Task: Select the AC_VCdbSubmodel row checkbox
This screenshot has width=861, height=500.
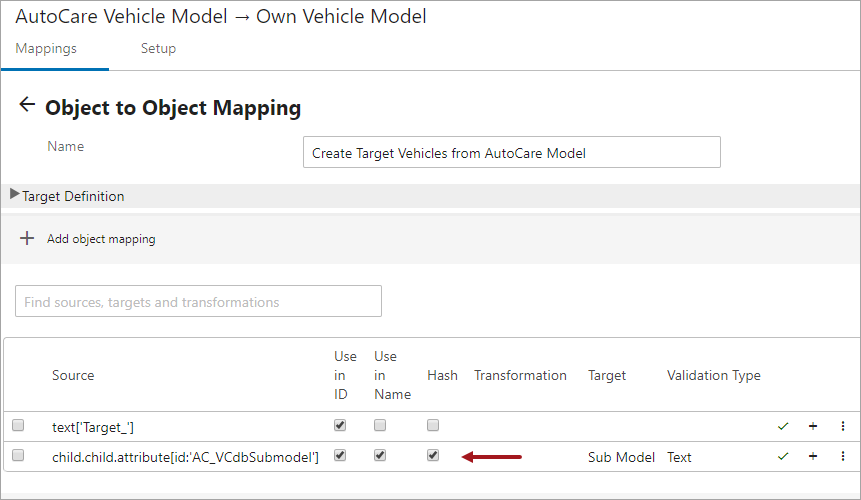Action: [18, 456]
